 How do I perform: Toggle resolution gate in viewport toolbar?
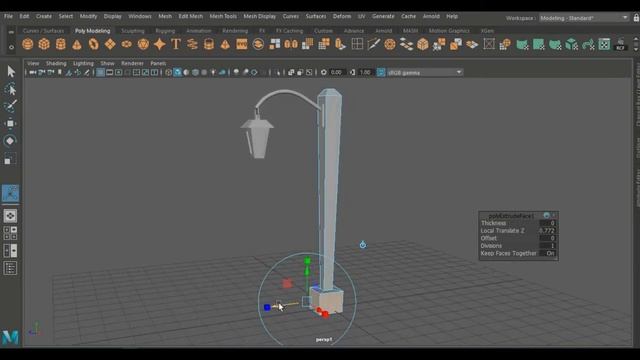point(118,72)
